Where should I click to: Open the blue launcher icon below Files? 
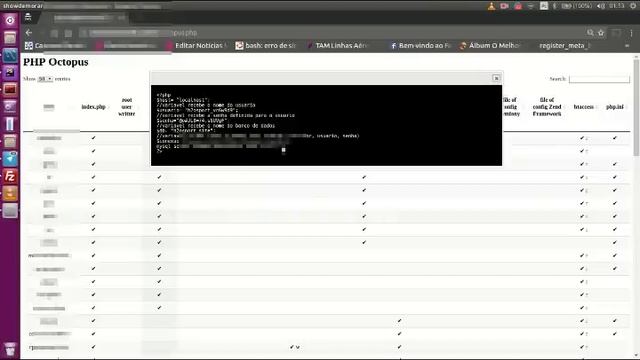[10, 55]
